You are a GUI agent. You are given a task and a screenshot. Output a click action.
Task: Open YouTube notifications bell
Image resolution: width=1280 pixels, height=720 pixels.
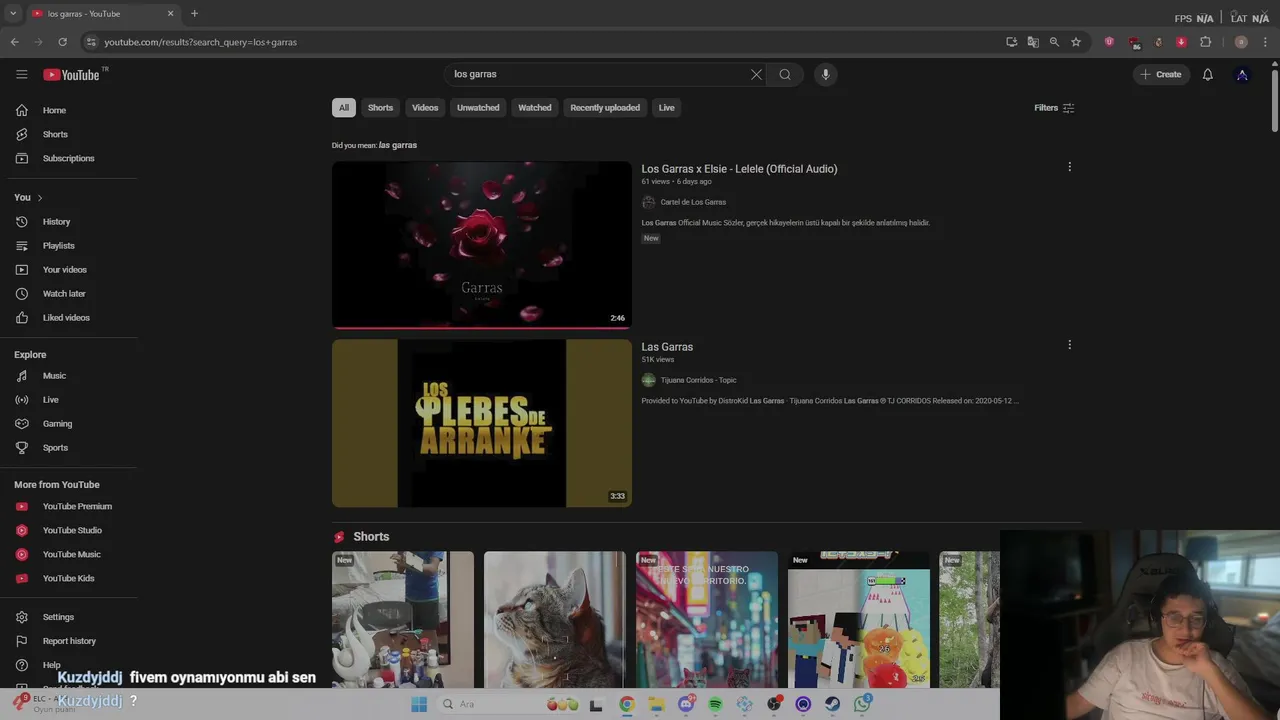tap(1208, 74)
